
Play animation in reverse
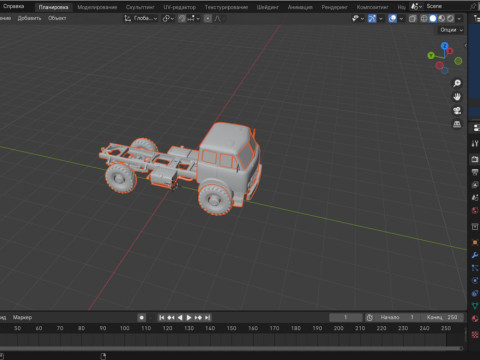180,318
